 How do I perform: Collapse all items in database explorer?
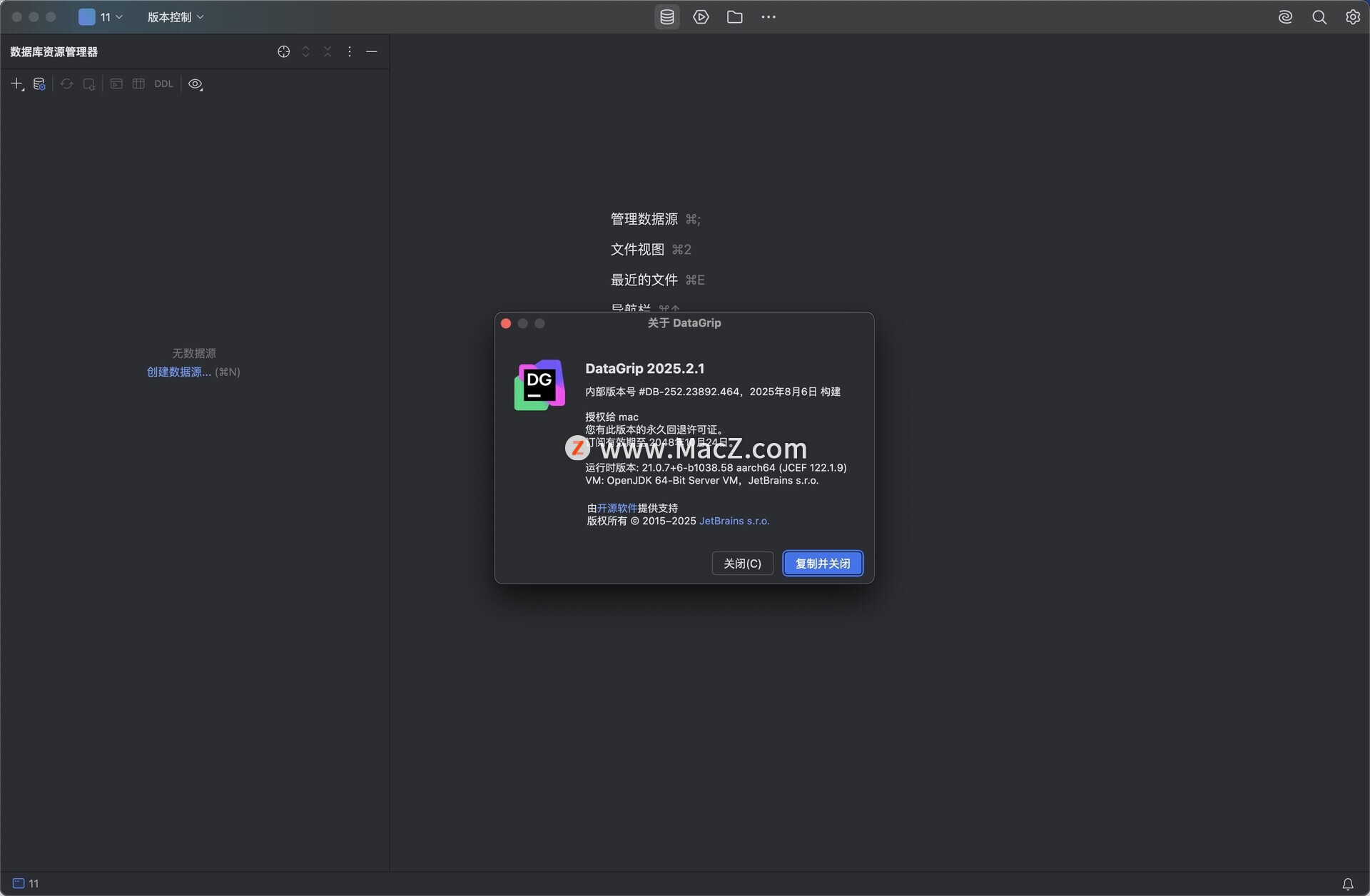pyautogui.click(x=328, y=51)
